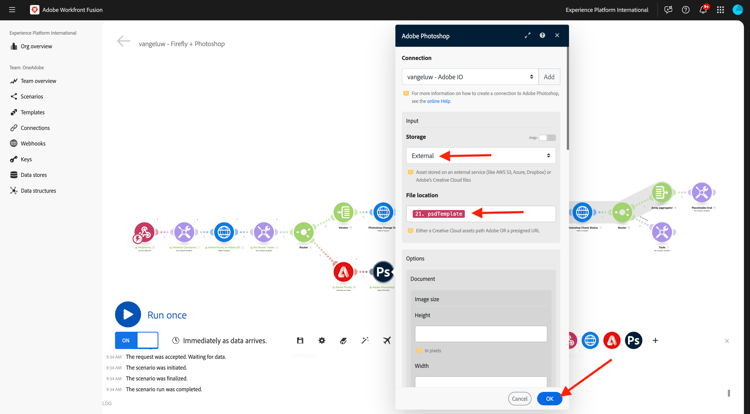Toggle the Storage map switch

click(547, 138)
